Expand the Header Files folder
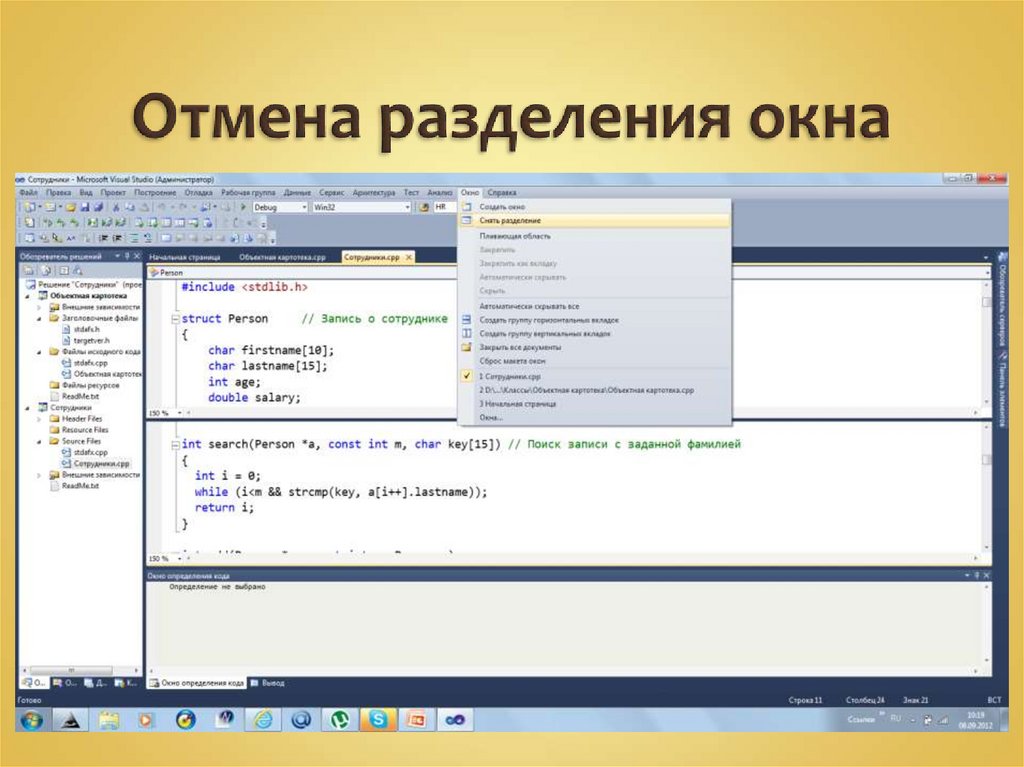1024x767 pixels. point(39,419)
